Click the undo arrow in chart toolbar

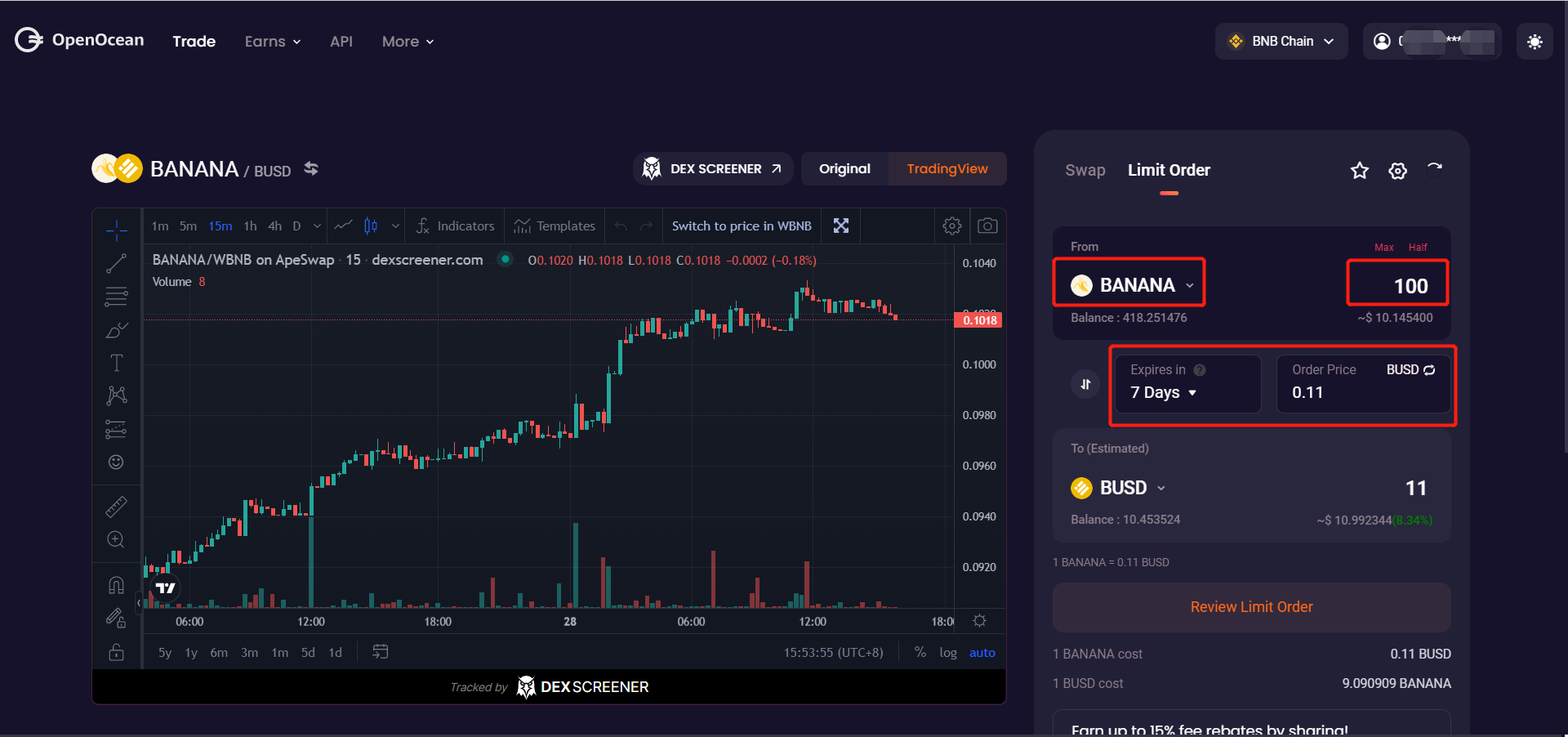pos(621,226)
